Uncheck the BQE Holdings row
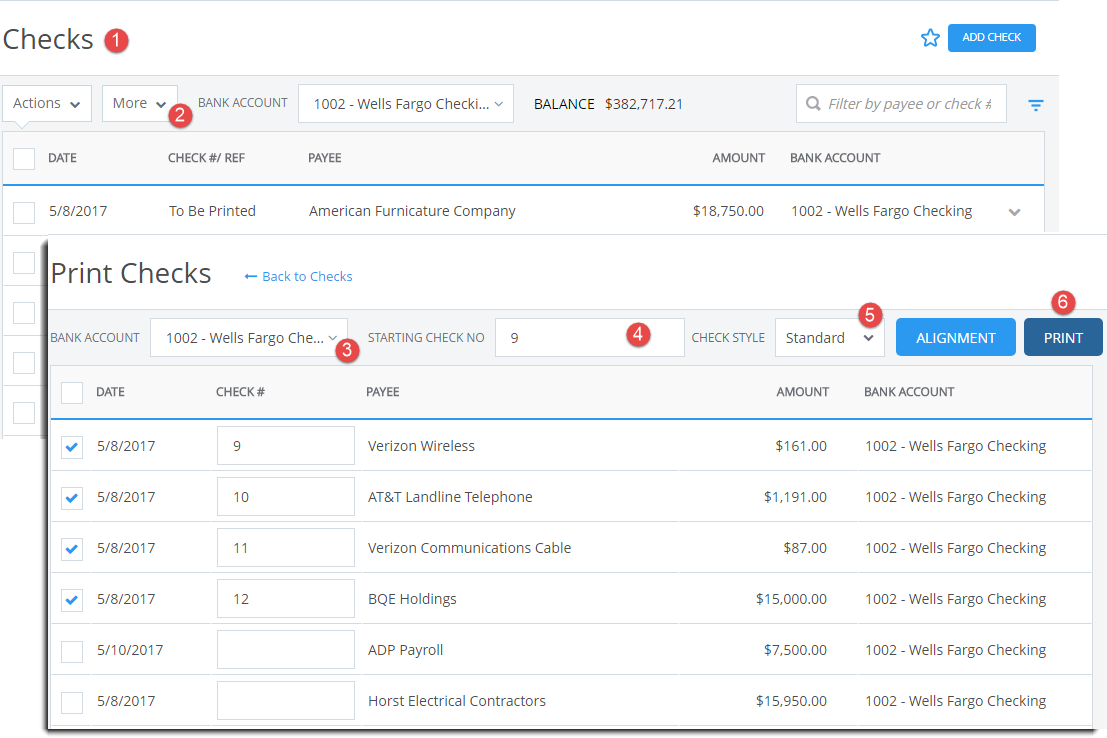Screen dimensions: 1107x738 71,598
